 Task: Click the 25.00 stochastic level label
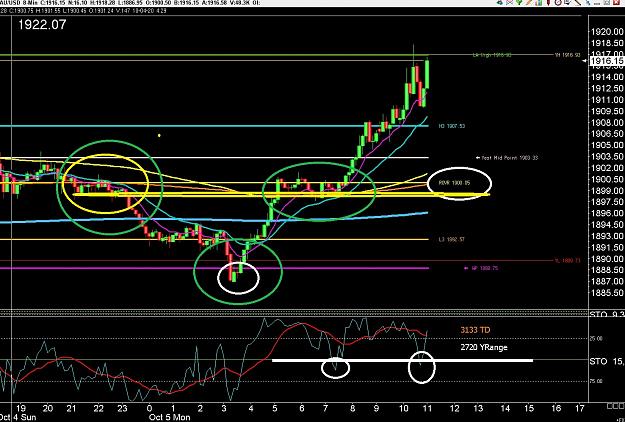point(596,339)
